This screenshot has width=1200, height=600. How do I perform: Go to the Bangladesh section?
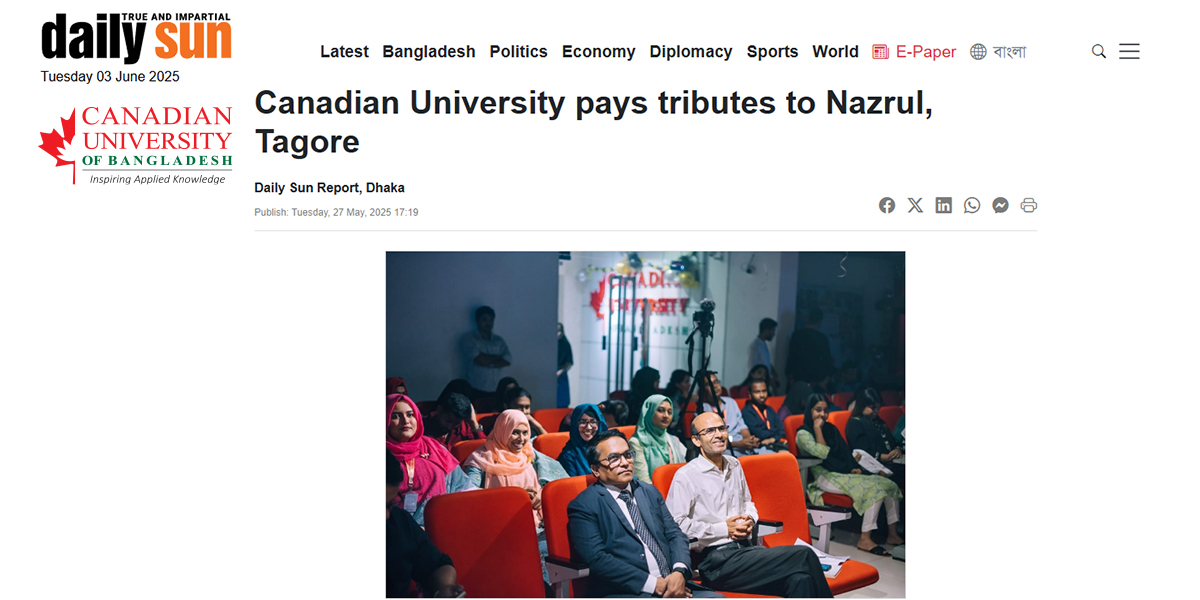(x=429, y=52)
